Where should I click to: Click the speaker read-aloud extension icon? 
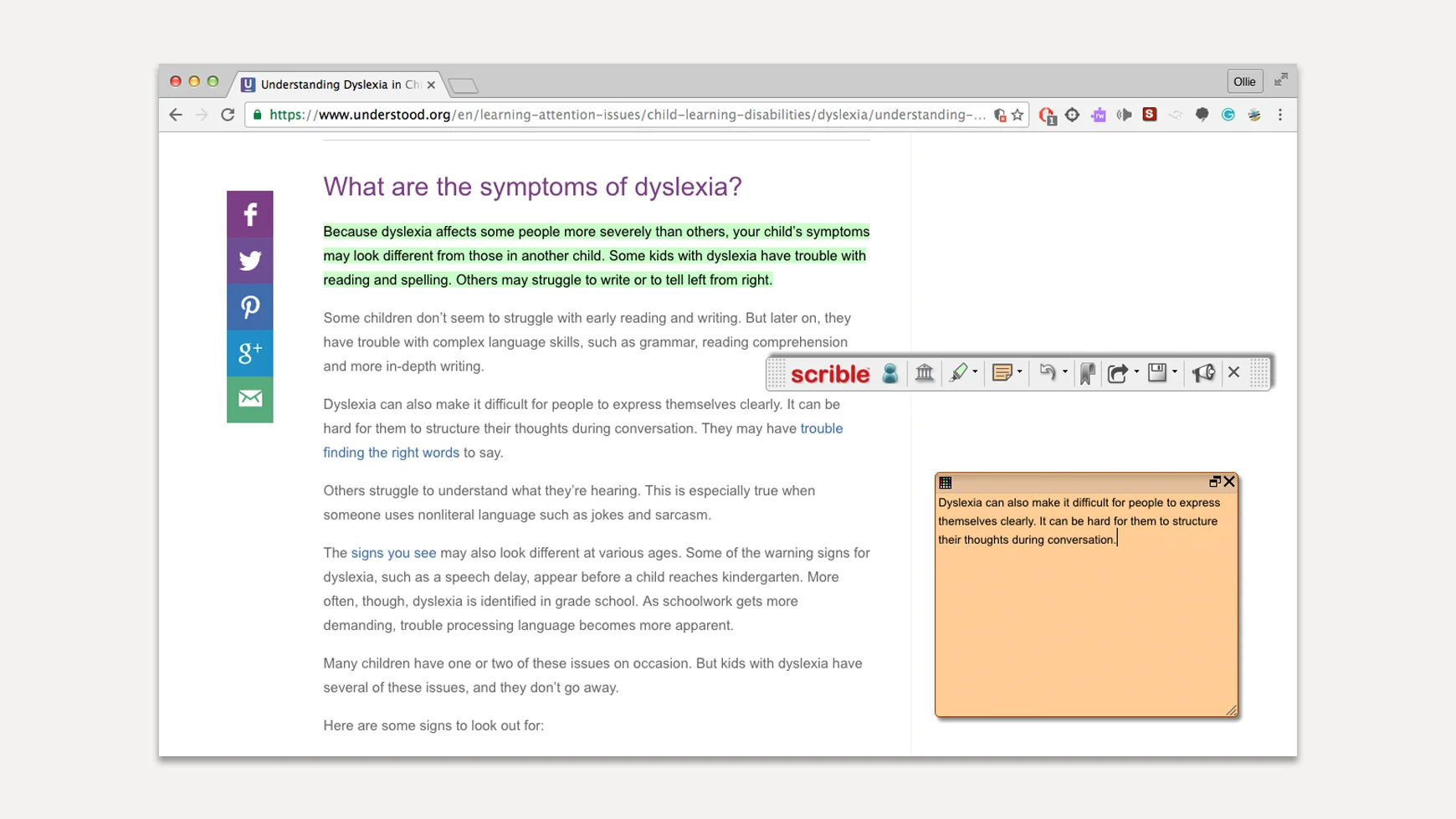[1124, 115]
